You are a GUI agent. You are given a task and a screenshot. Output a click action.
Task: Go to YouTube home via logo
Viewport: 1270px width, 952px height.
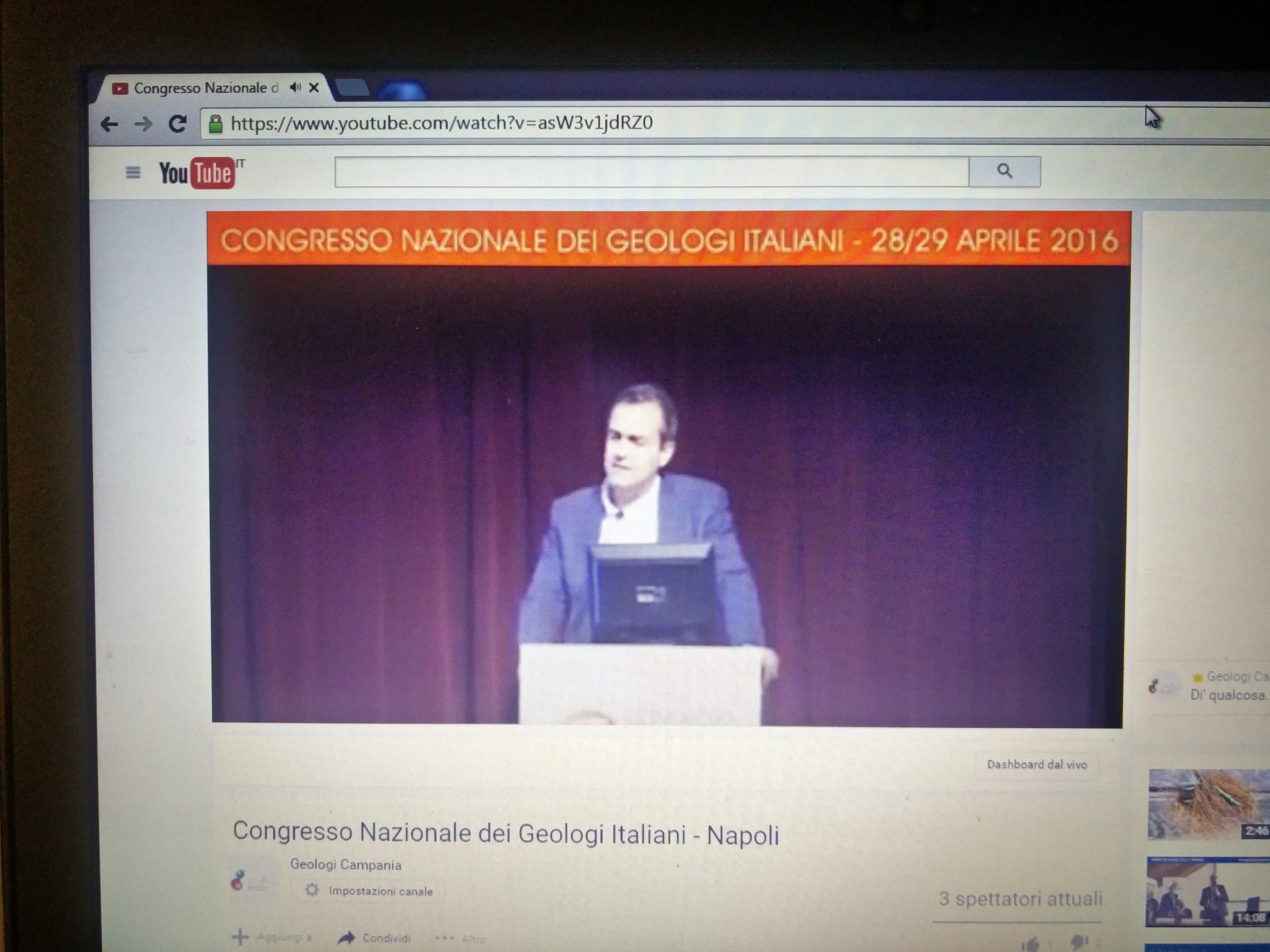(197, 173)
